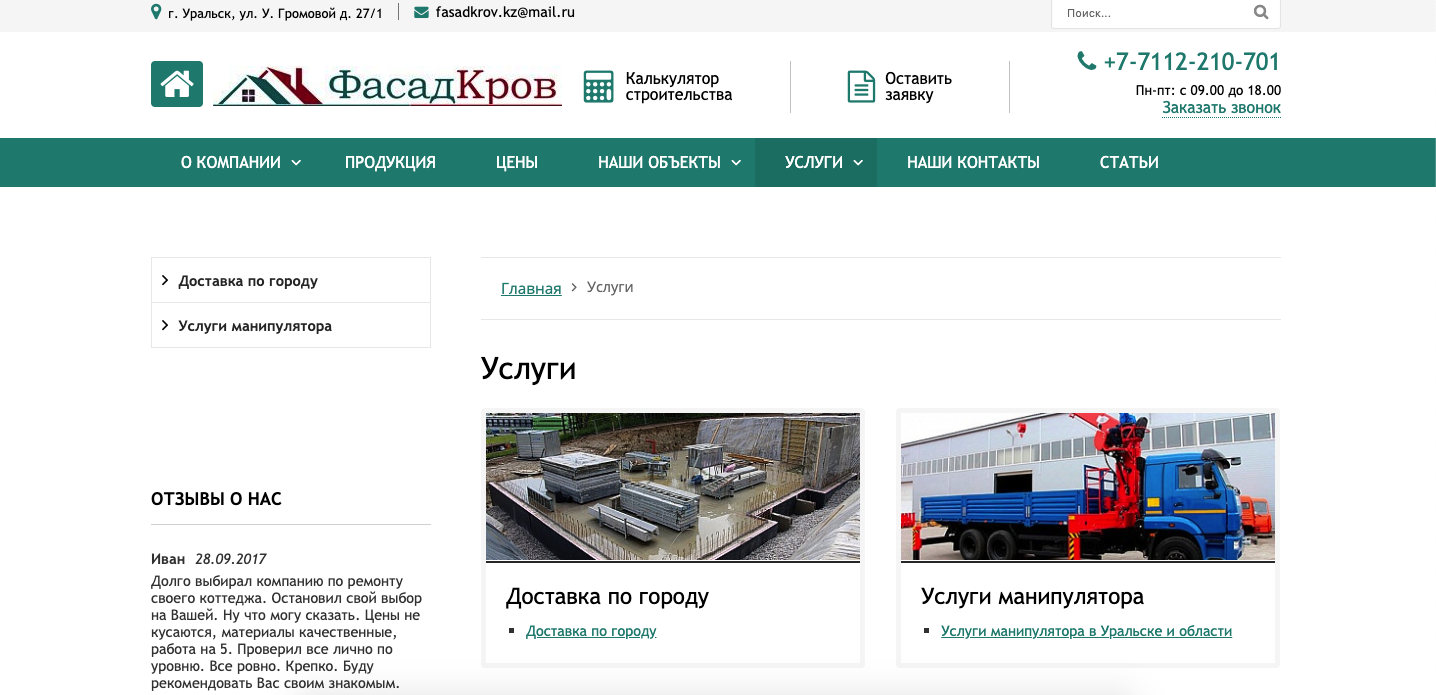The height and width of the screenshot is (695, 1436).
Task: Click the underlined Доставка по городу link
Action: coord(591,631)
